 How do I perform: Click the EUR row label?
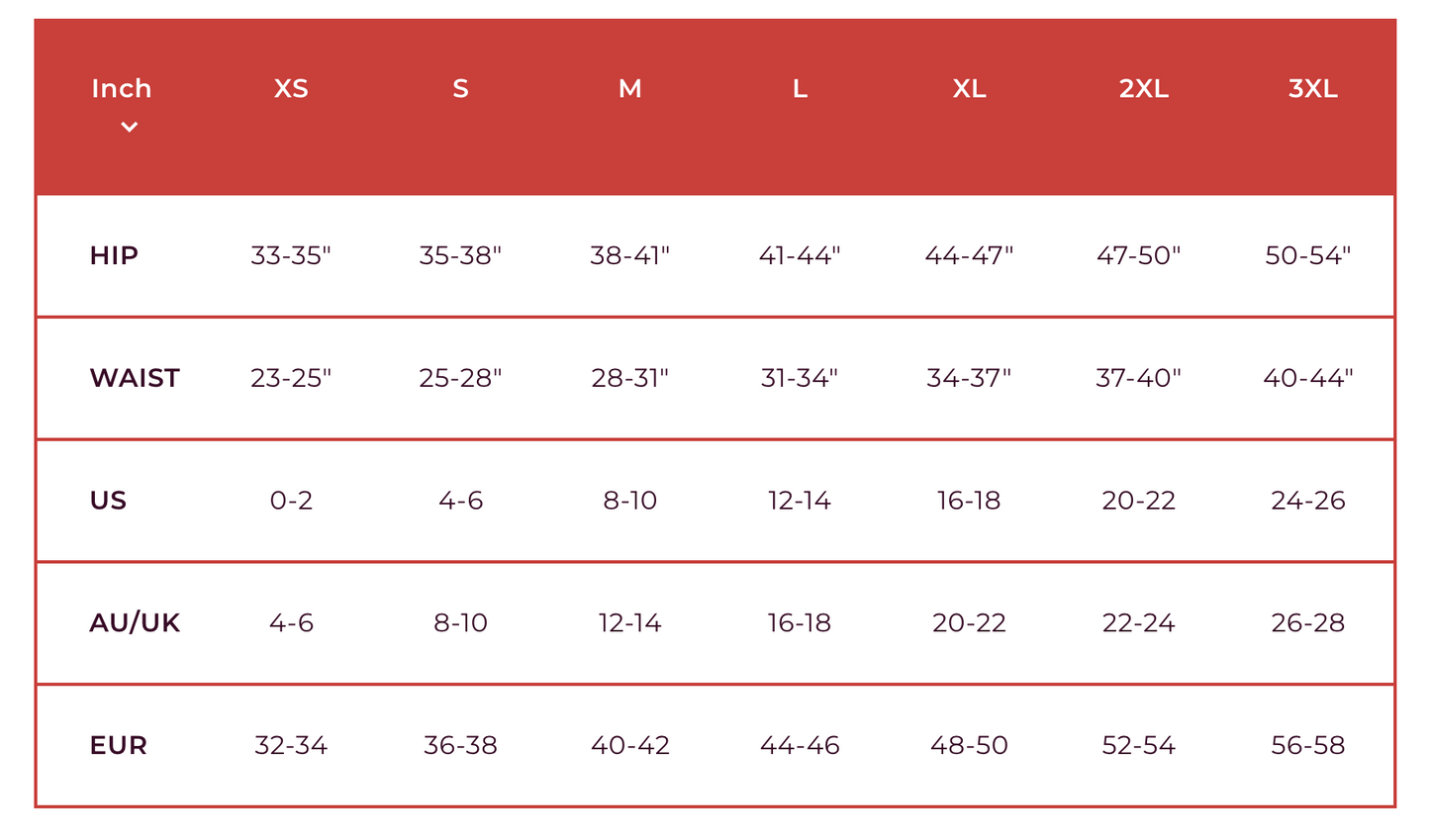pos(118,745)
